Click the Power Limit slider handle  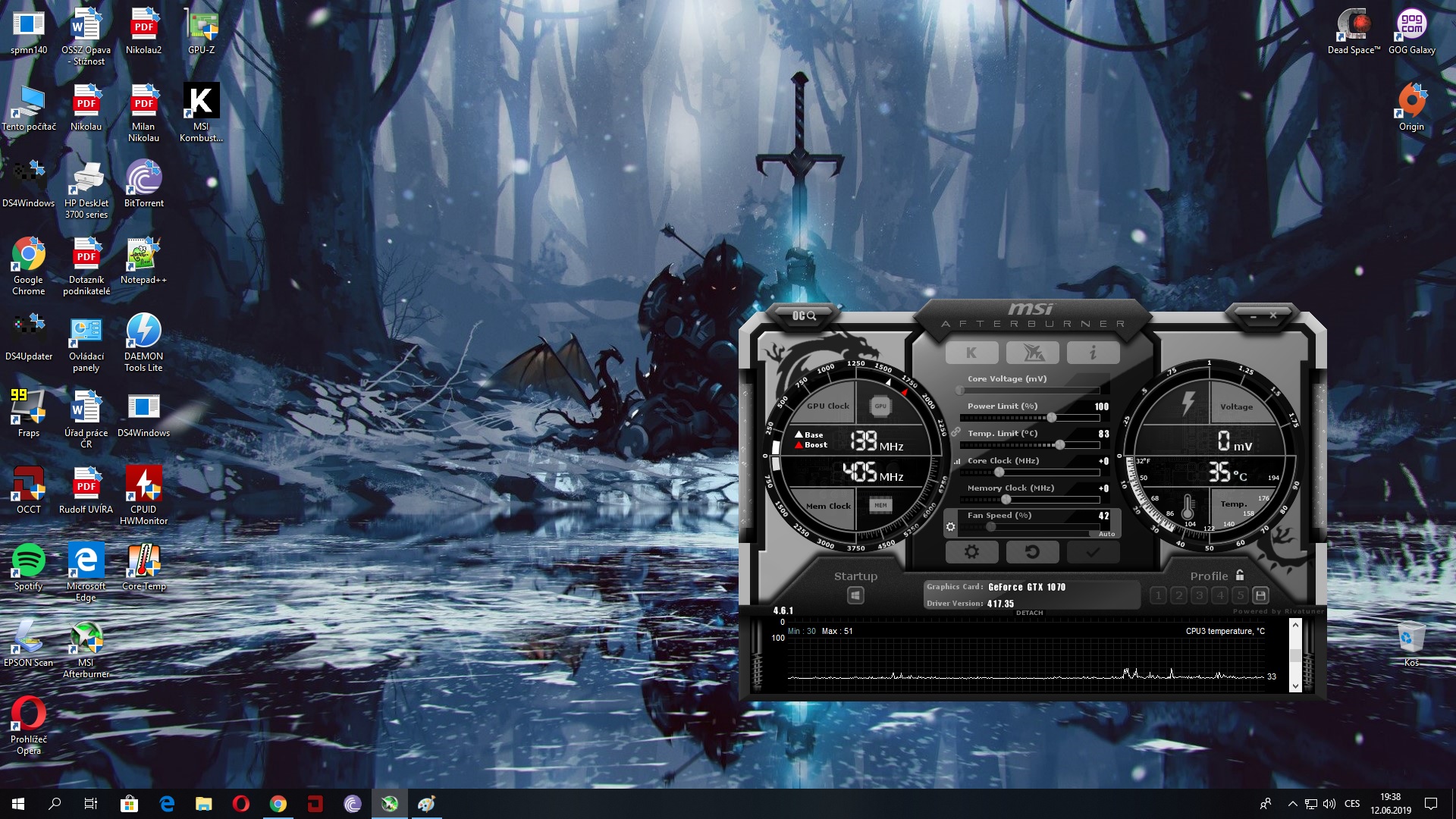[x=1052, y=418]
